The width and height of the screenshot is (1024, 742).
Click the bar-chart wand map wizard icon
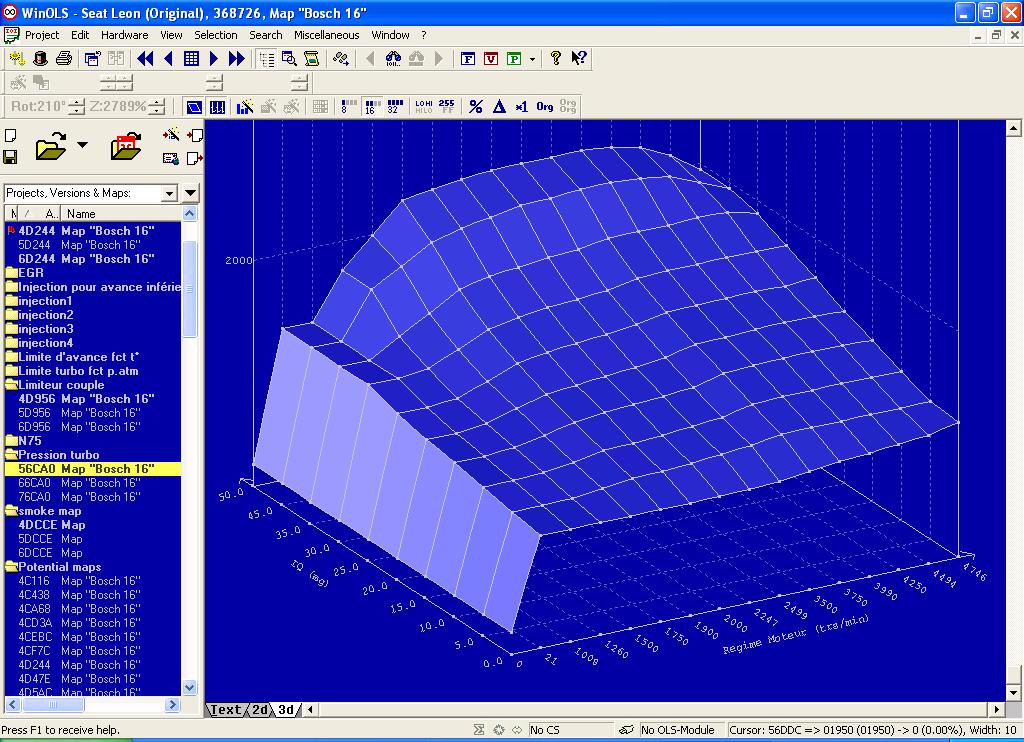pos(245,106)
